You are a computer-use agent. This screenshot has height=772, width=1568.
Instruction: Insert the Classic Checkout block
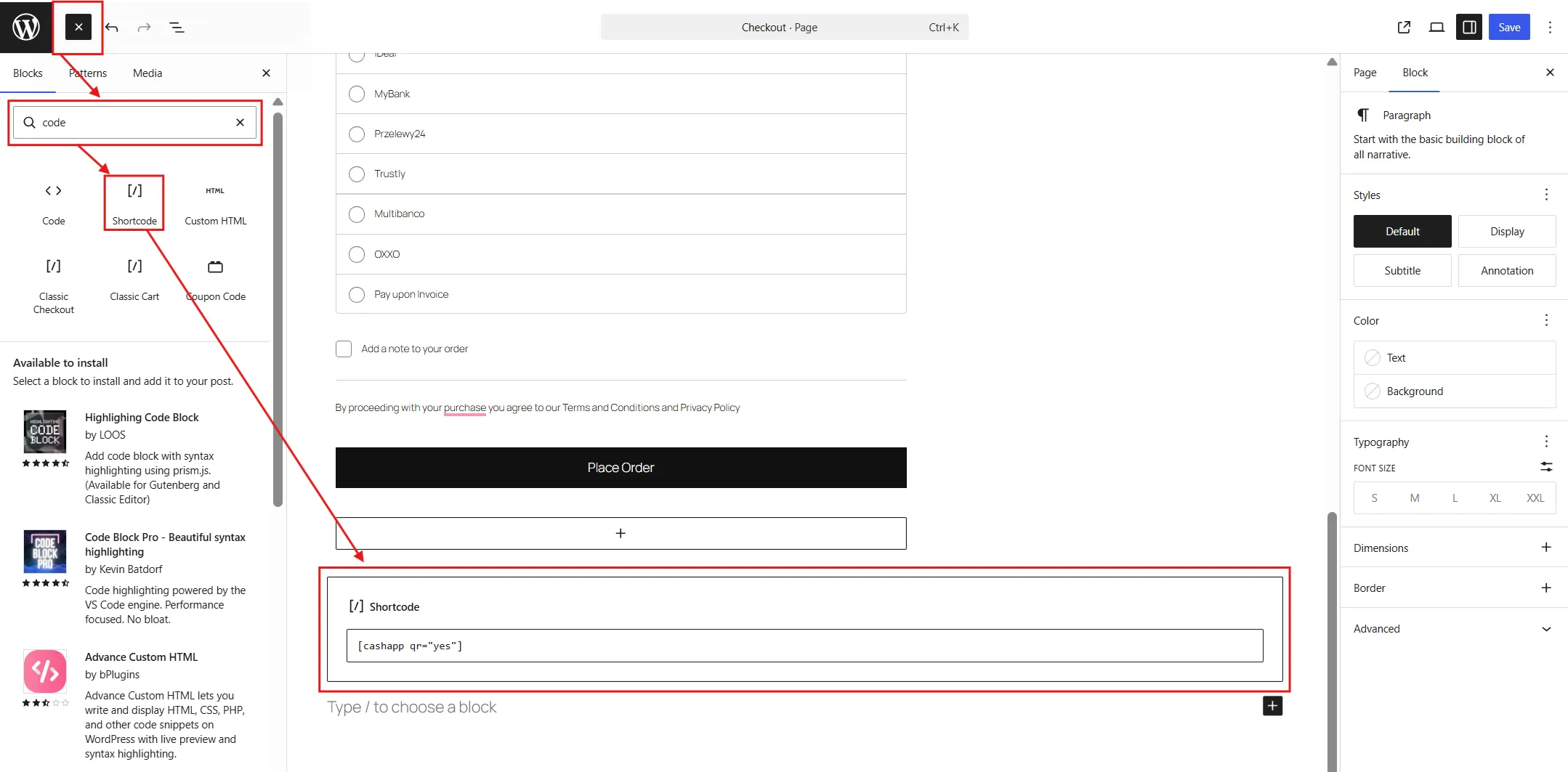coord(53,286)
